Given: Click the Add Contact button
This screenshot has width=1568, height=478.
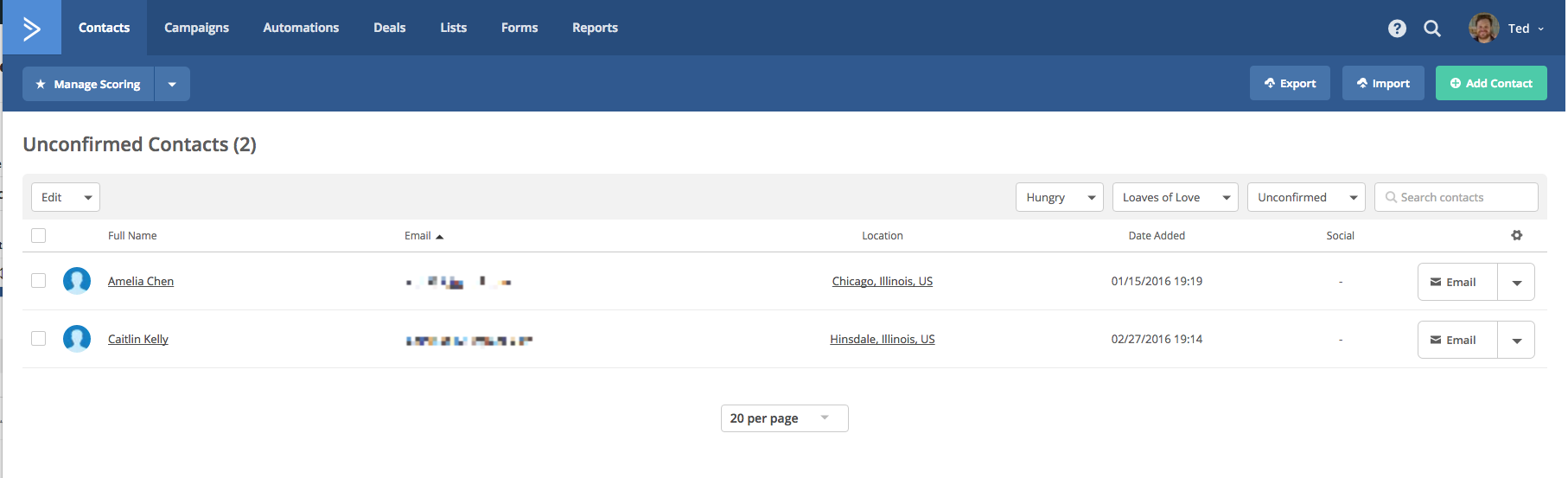Looking at the screenshot, I should [1491, 83].
